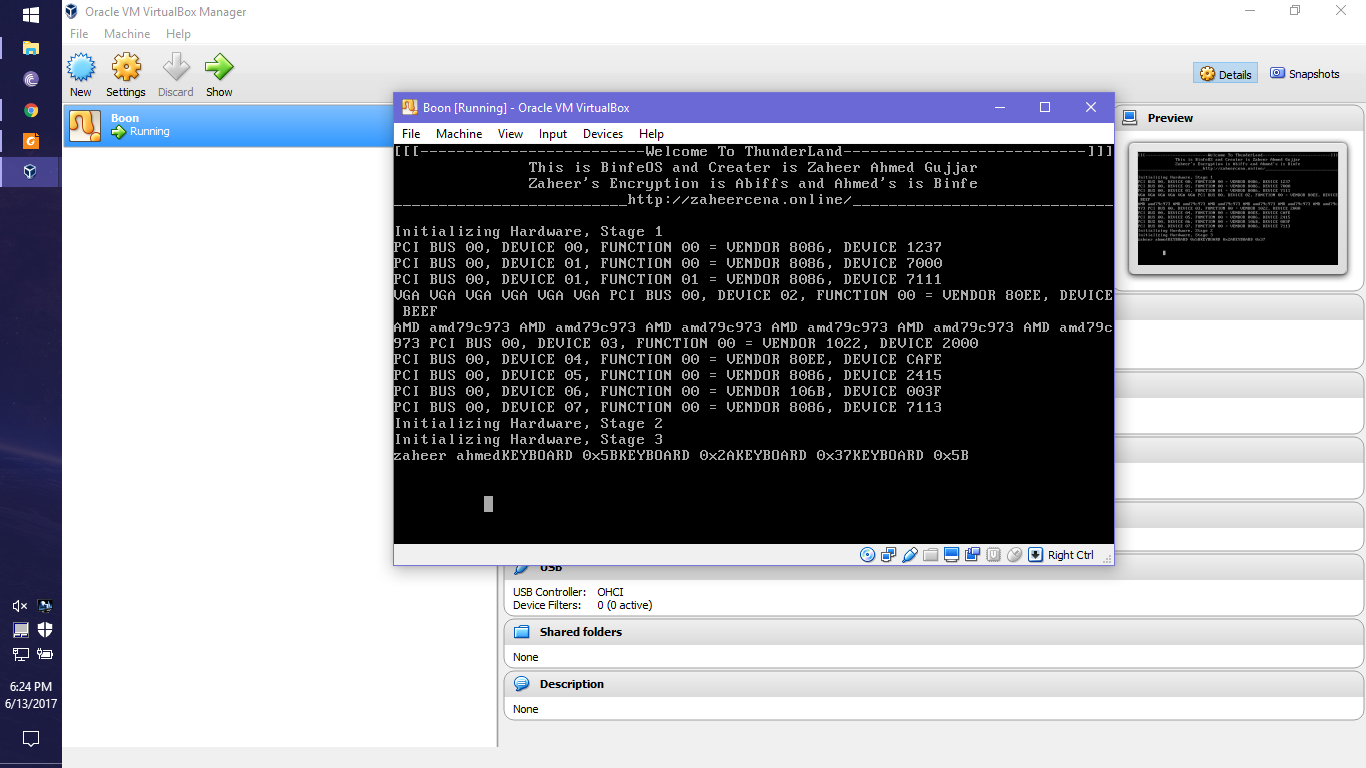Image resolution: width=1366 pixels, height=768 pixels.
Task: Click inside the Boon guest display
Action: click(753, 344)
